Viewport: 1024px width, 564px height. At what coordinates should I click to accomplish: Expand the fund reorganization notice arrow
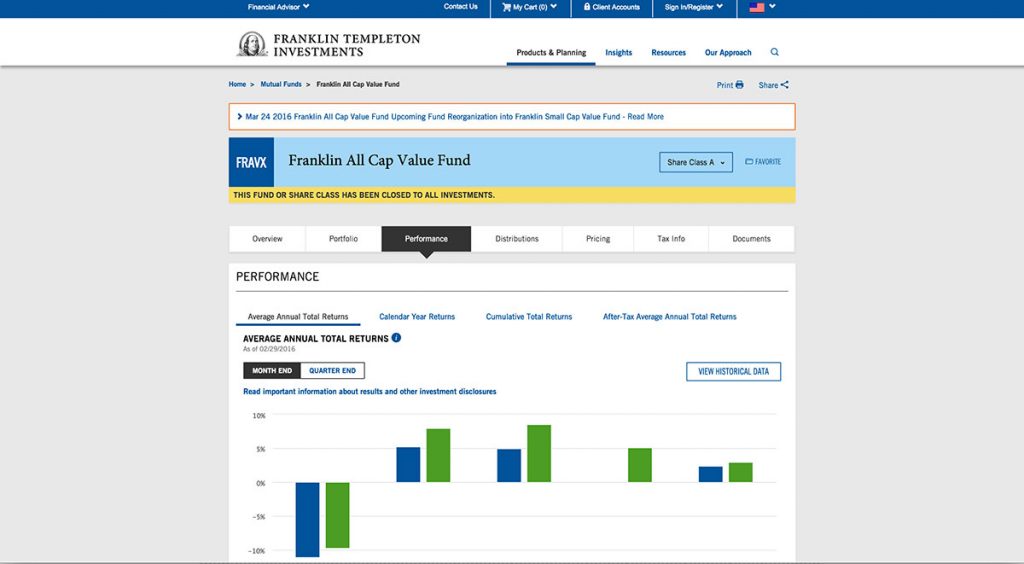point(240,117)
